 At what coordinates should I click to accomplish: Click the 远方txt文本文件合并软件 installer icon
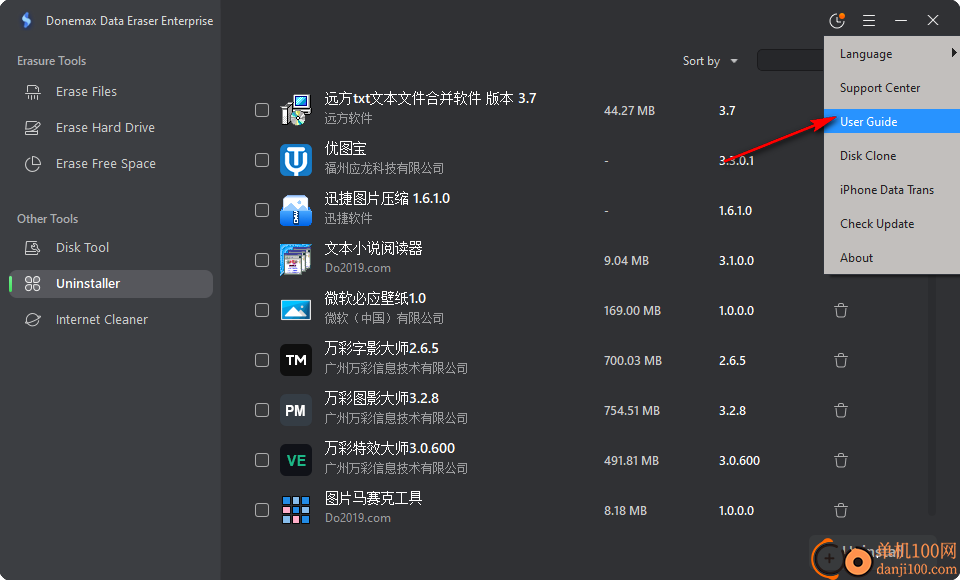pyautogui.click(x=296, y=110)
